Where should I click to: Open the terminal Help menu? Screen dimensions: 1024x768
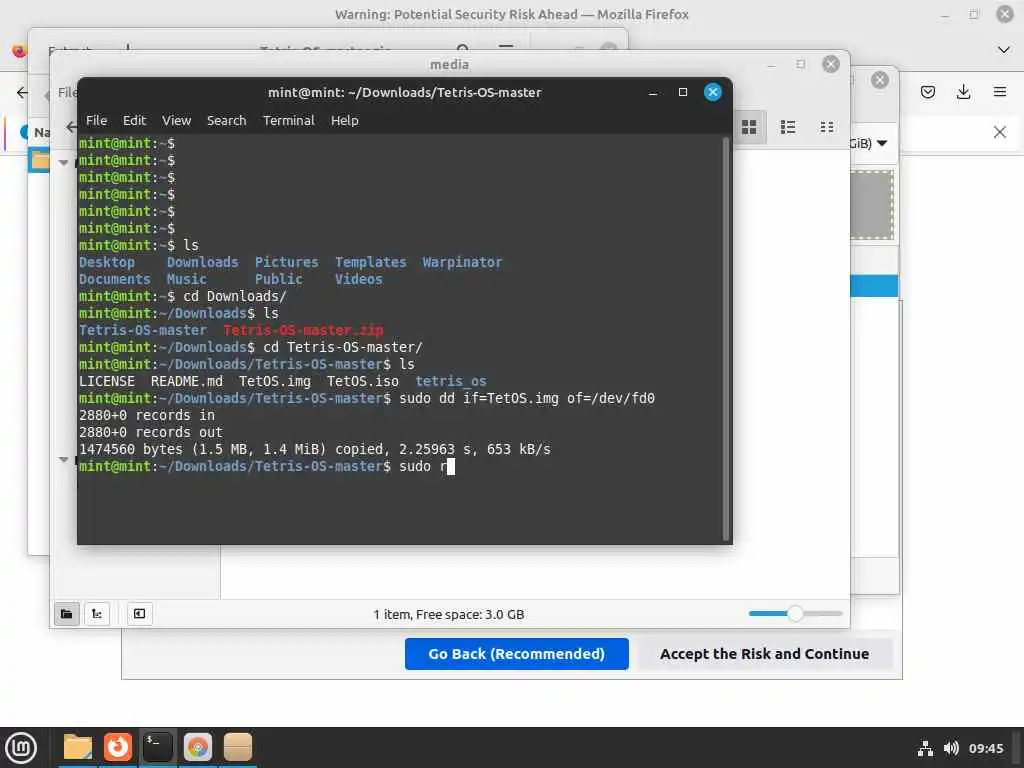pyautogui.click(x=344, y=120)
